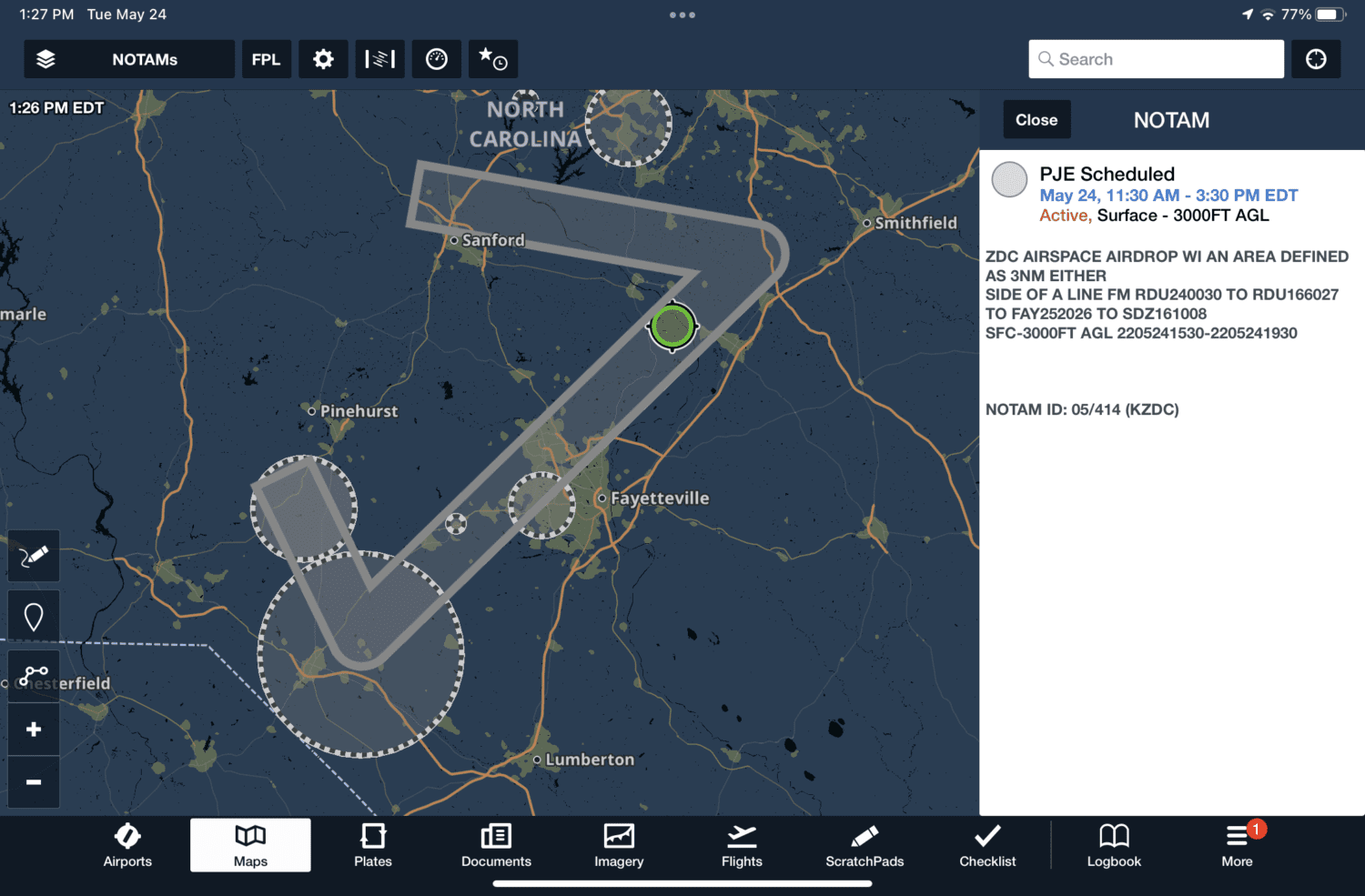This screenshot has height=896, width=1365.
Task: Open the flight instruments panel
Action: click(x=436, y=58)
